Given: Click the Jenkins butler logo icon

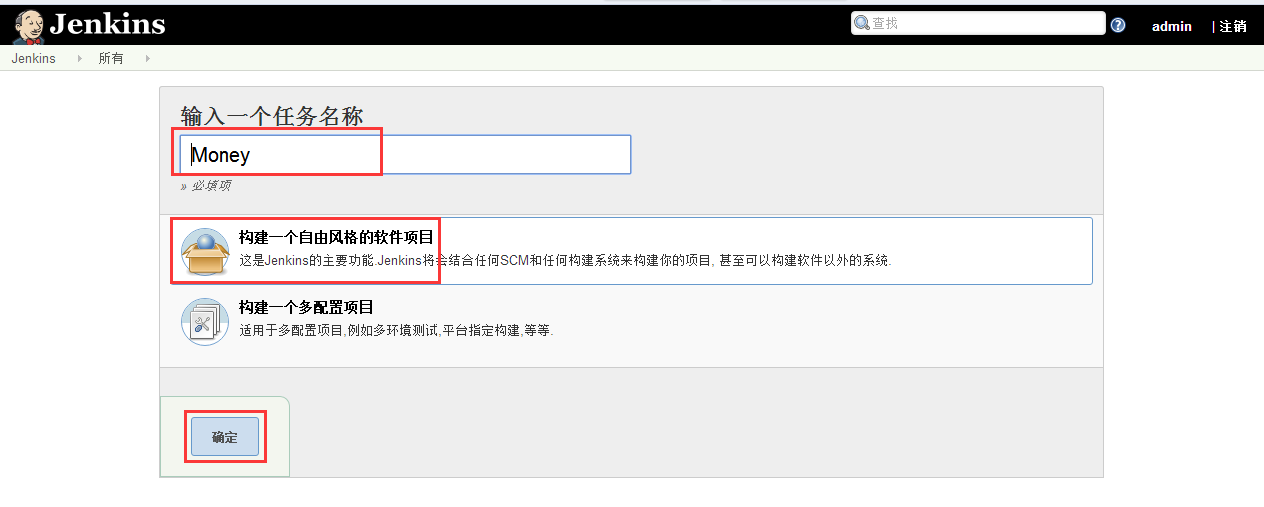Looking at the screenshot, I should coord(28,26).
